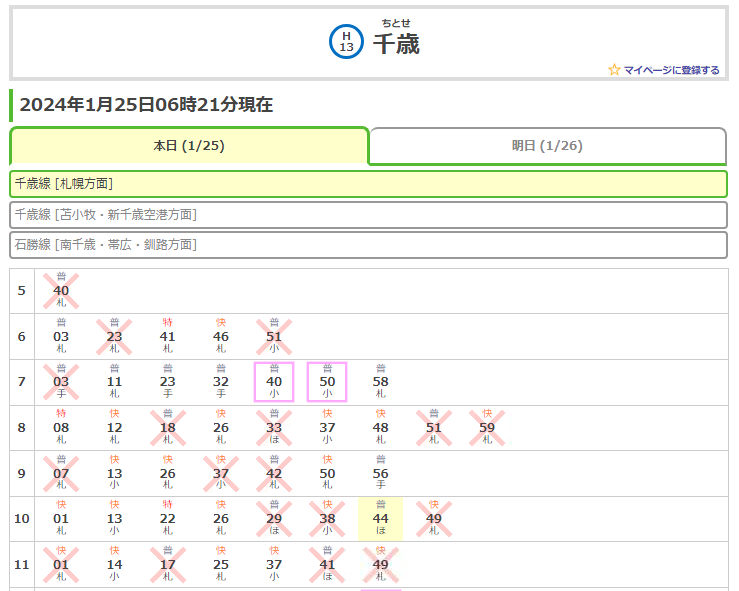Select 石勝線 [南千歳・帯広・釧路方面] direction

[x=368, y=244]
